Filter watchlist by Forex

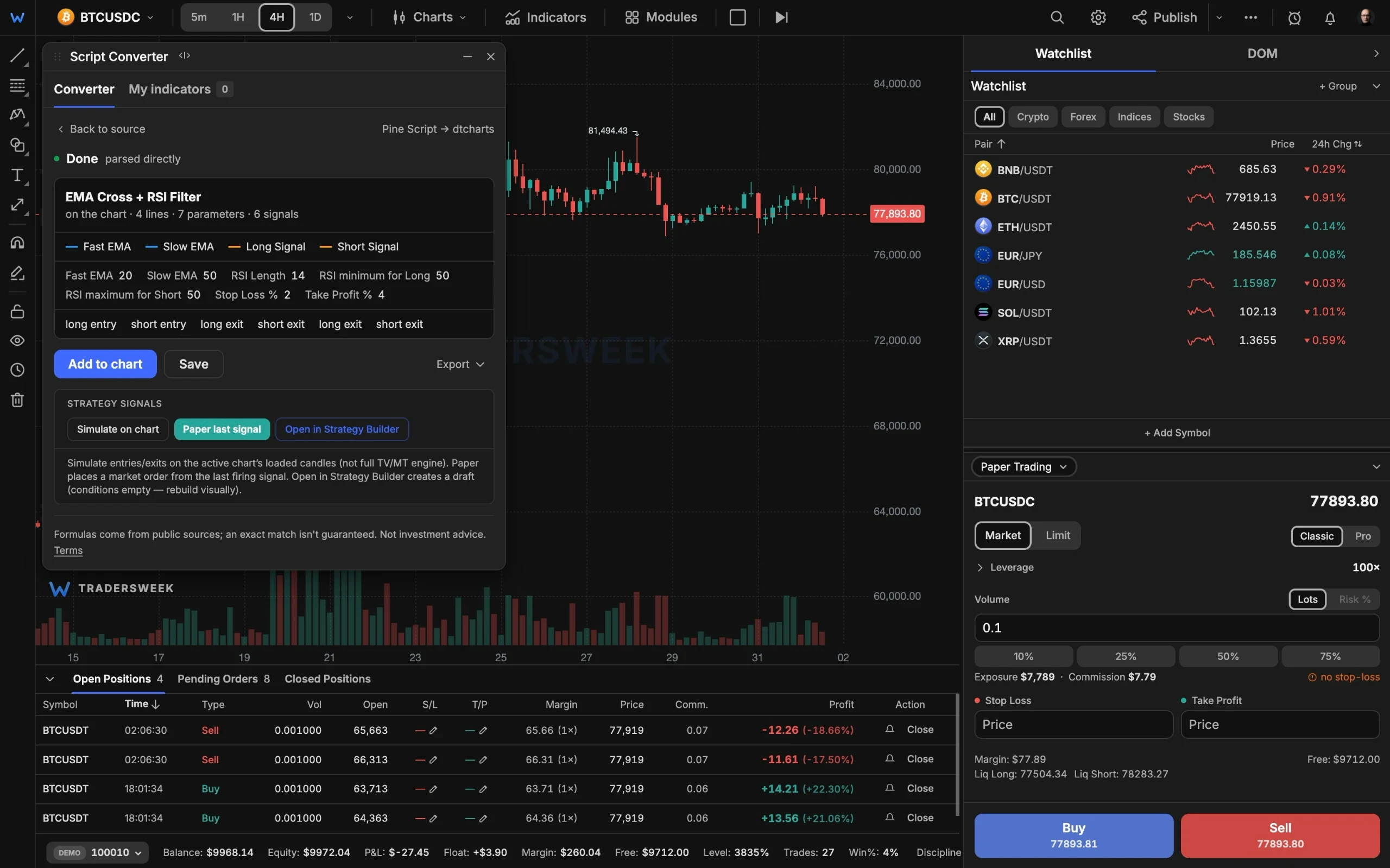pos(1083,117)
